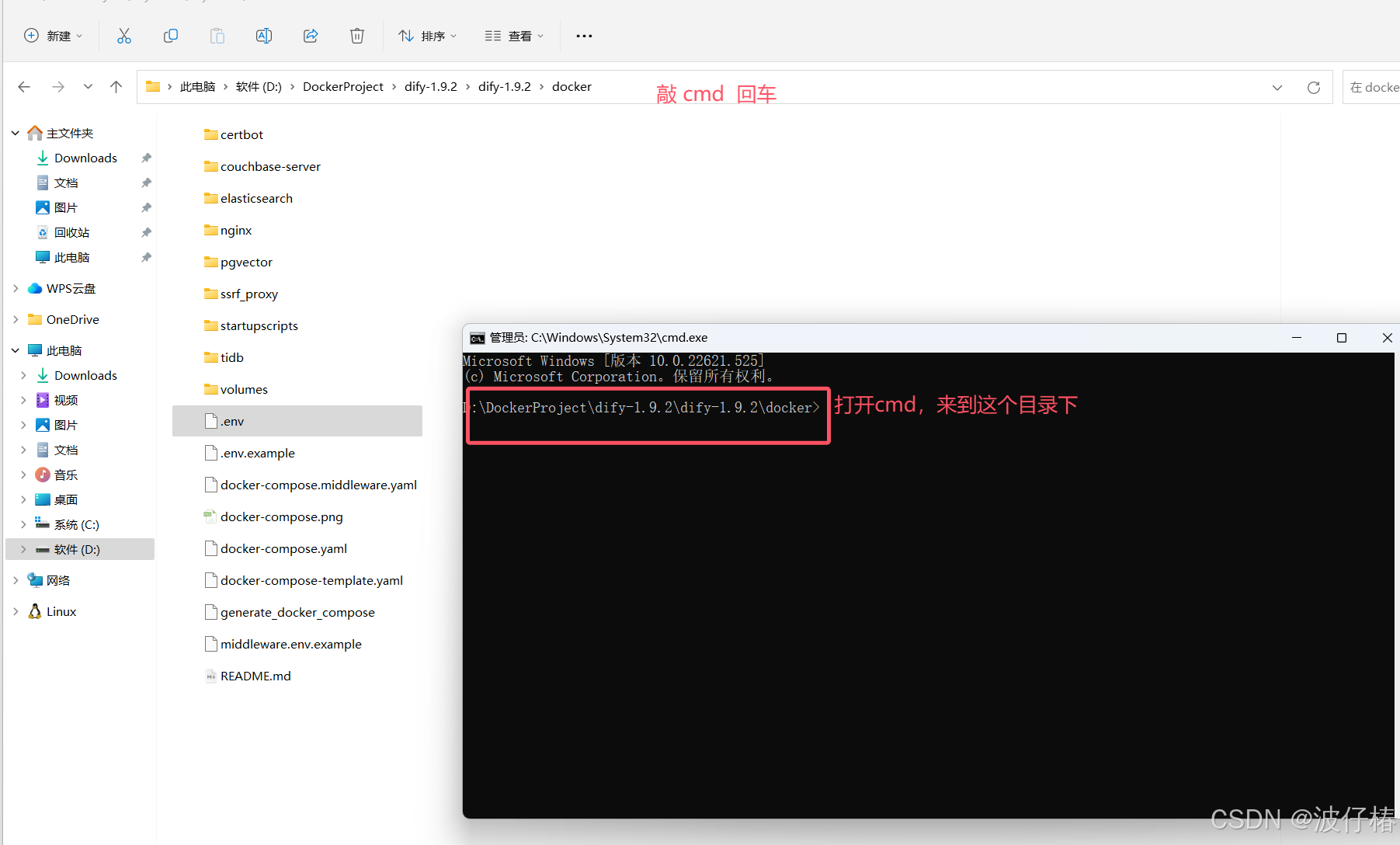Select the ssrf_proxy folder

[x=241, y=294]
